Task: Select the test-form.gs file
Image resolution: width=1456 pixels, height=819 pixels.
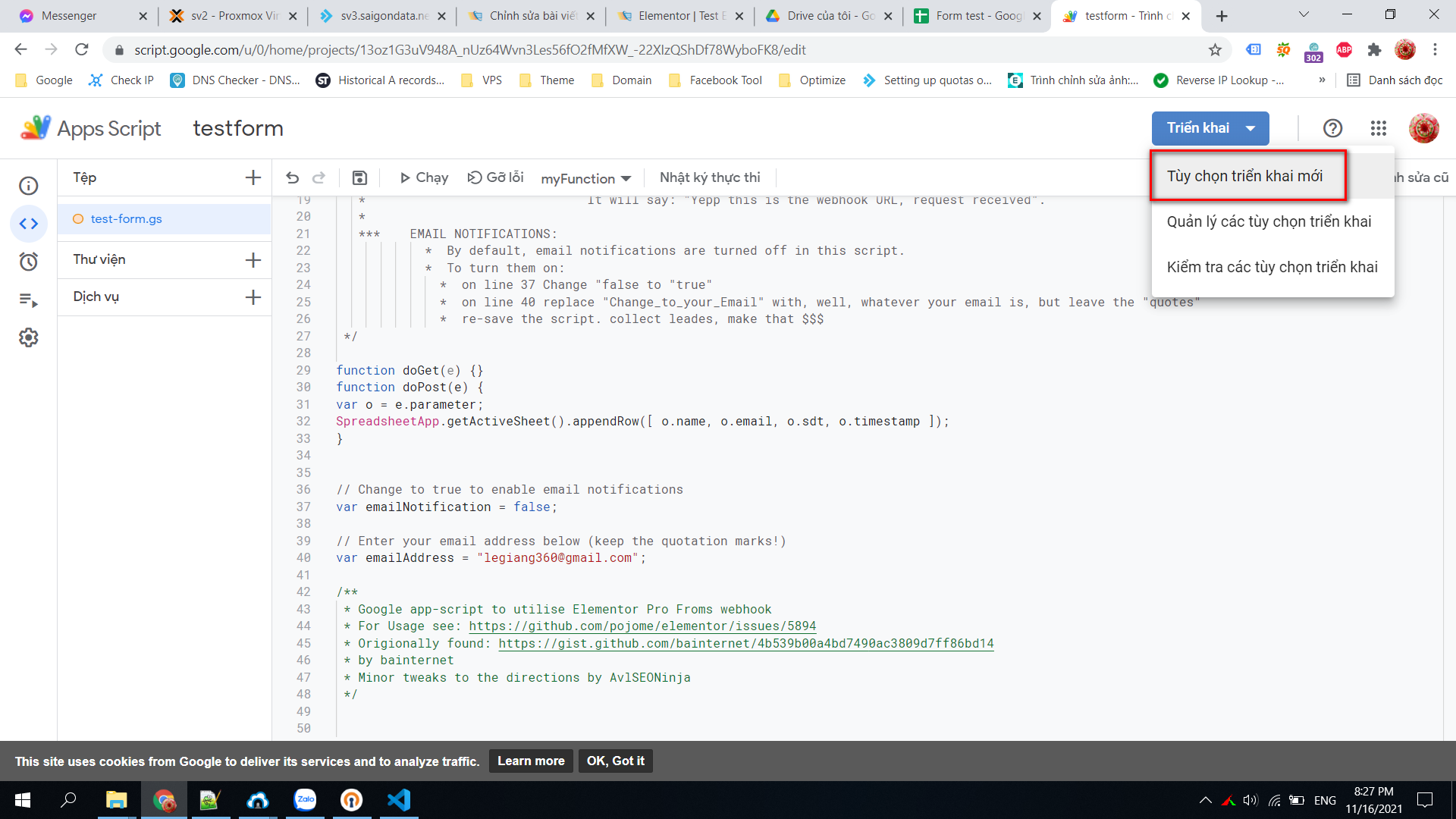Action: pos(165,219)
